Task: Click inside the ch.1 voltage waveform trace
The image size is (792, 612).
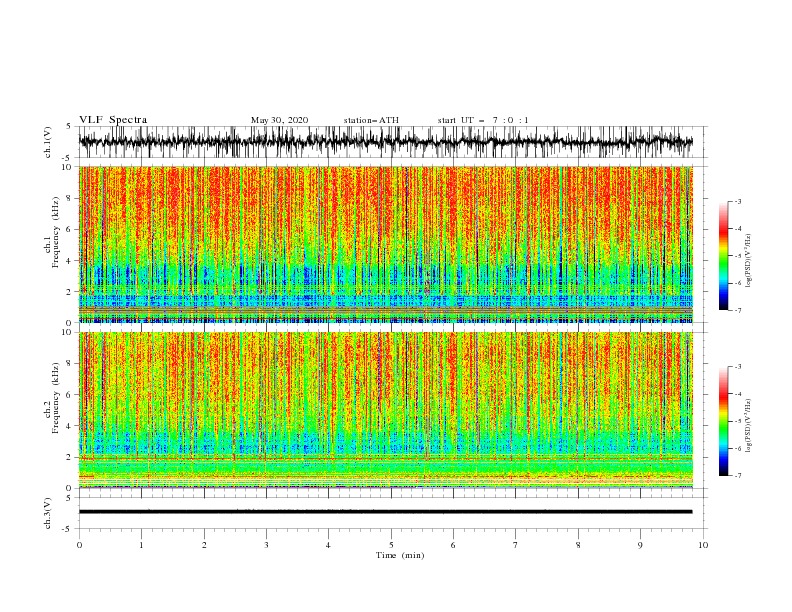Action: [385, 142]
